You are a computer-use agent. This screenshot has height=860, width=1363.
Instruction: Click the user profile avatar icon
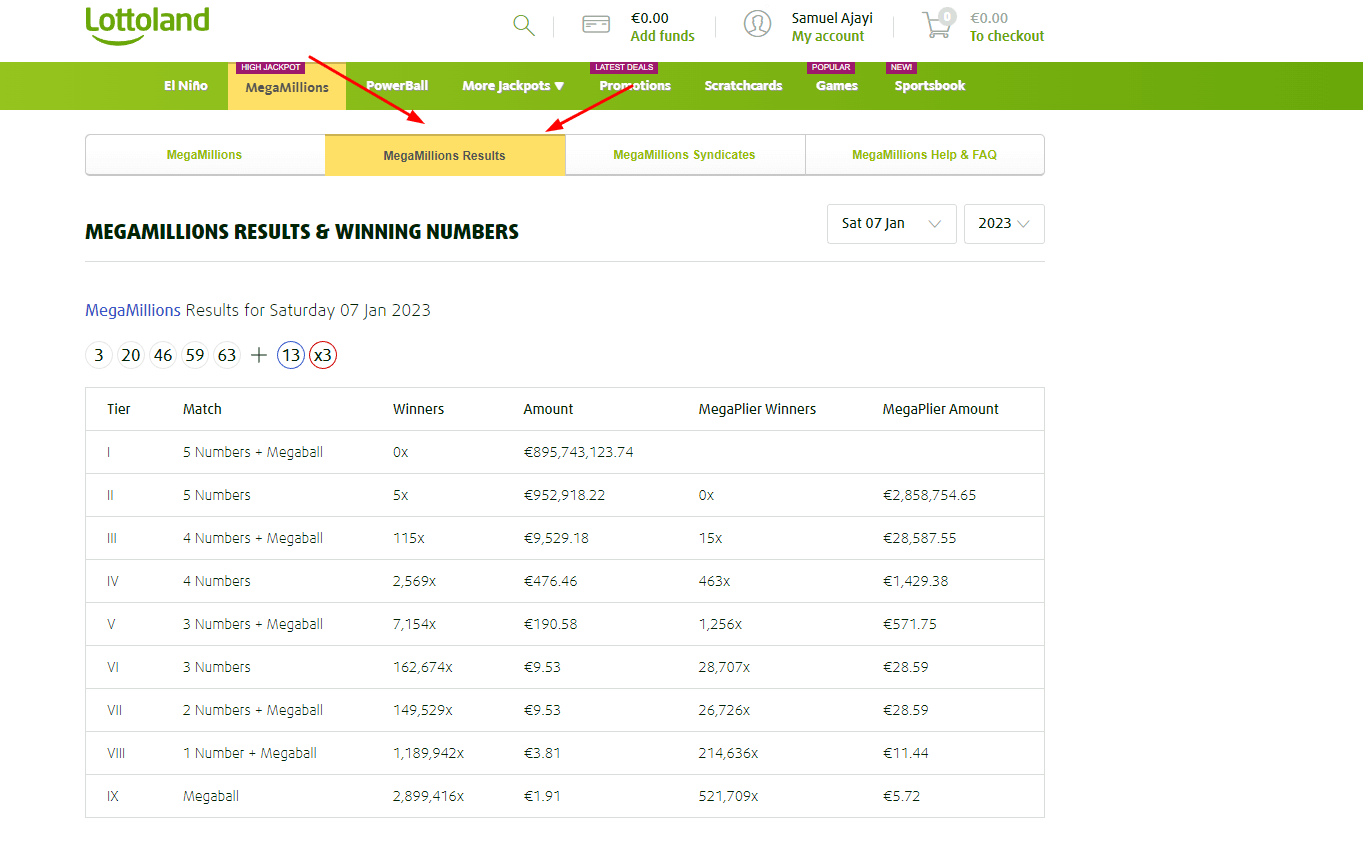click(x=757, y=24)
